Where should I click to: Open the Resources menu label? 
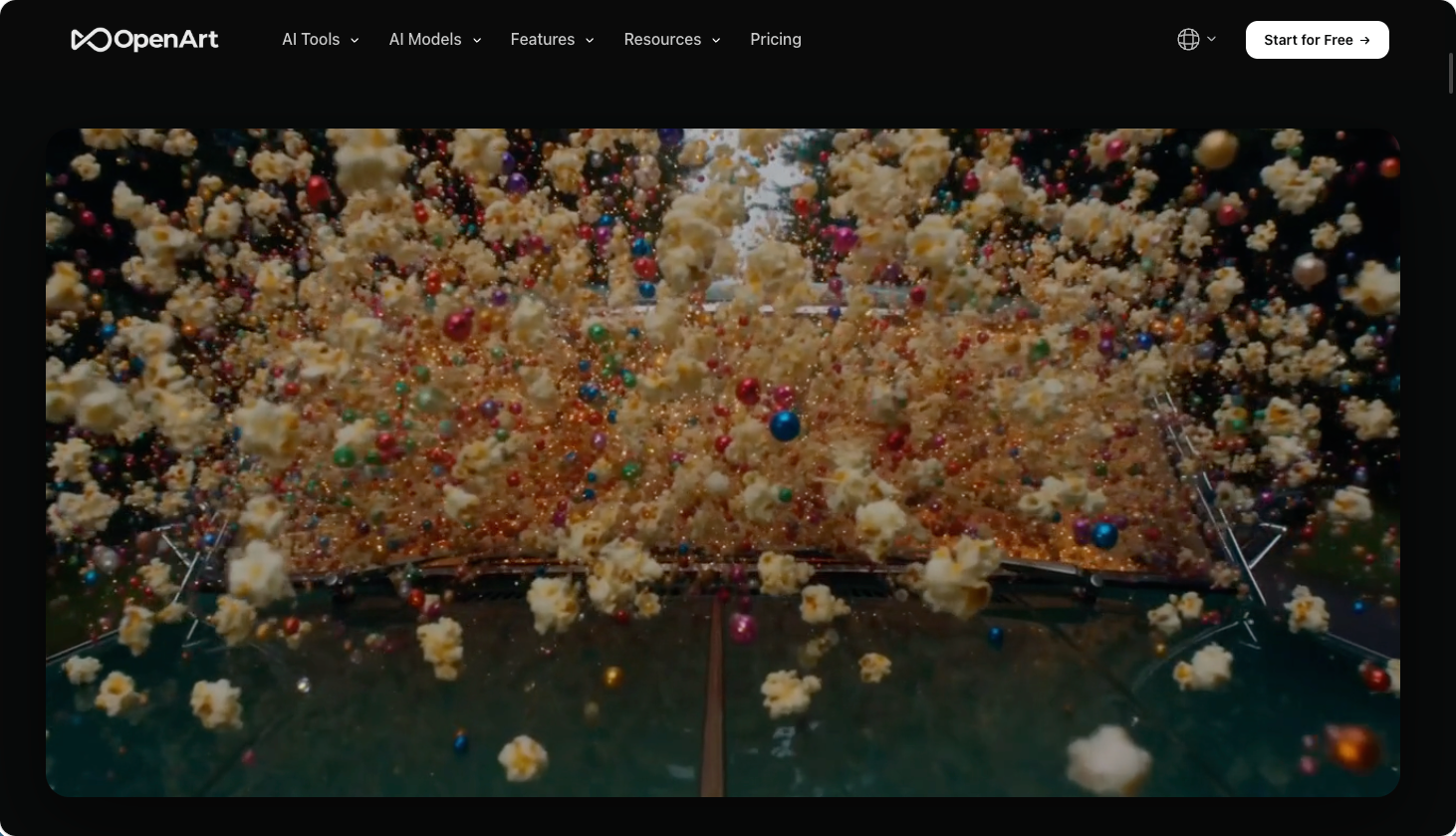[662, 40]
